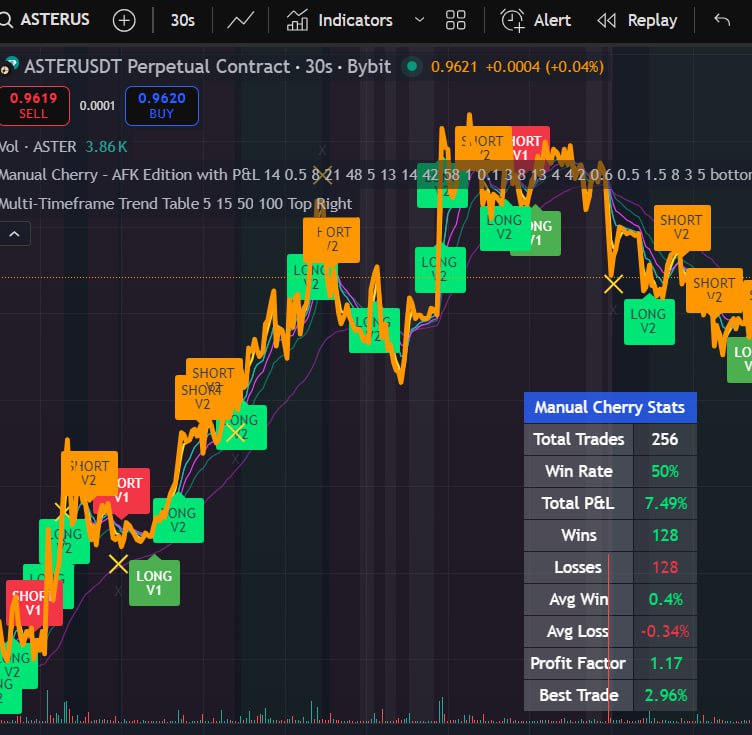
Task: Click Total P&L value 7.49%
Action: [x=665, y=503]
